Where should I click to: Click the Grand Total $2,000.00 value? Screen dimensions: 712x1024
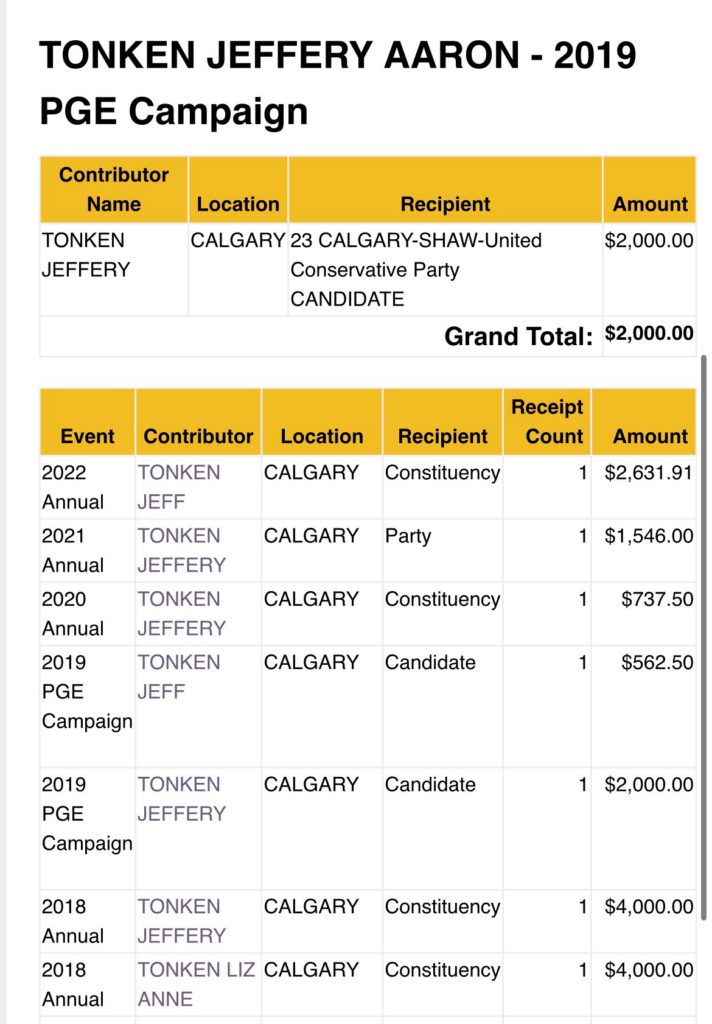649,334
